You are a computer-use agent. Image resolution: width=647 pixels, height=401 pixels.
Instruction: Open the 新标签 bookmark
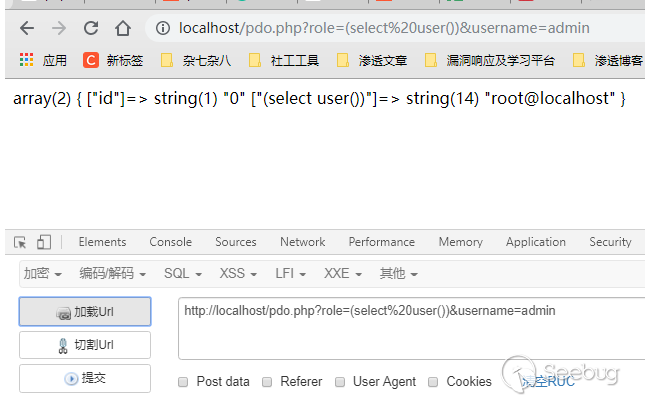pos(117,61)
